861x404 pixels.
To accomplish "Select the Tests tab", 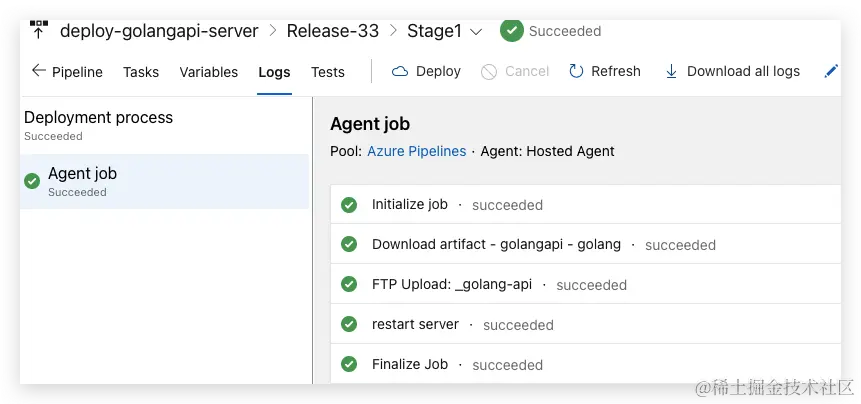I will click(327, 72).
